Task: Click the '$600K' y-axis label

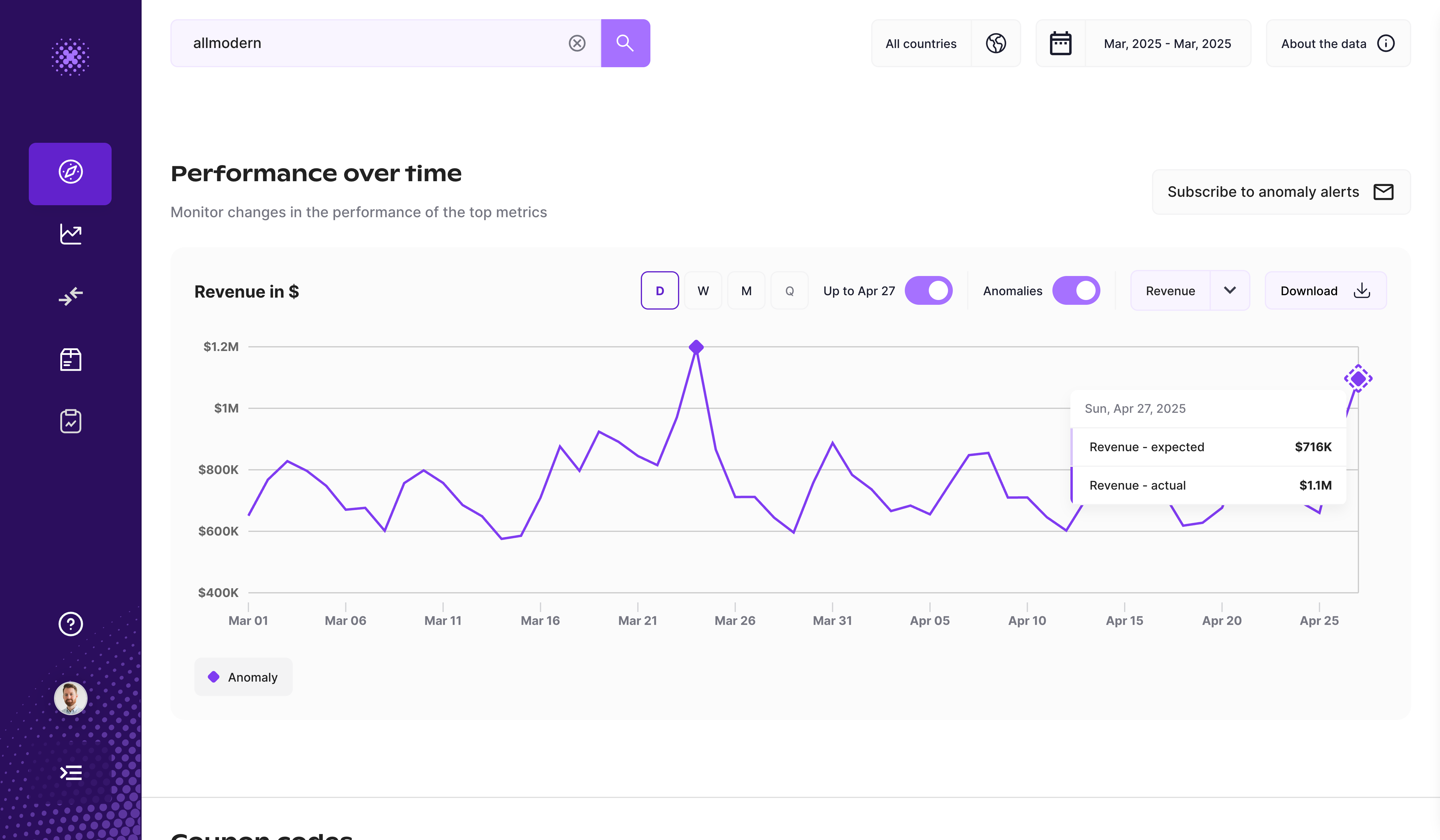Action: 218,531
